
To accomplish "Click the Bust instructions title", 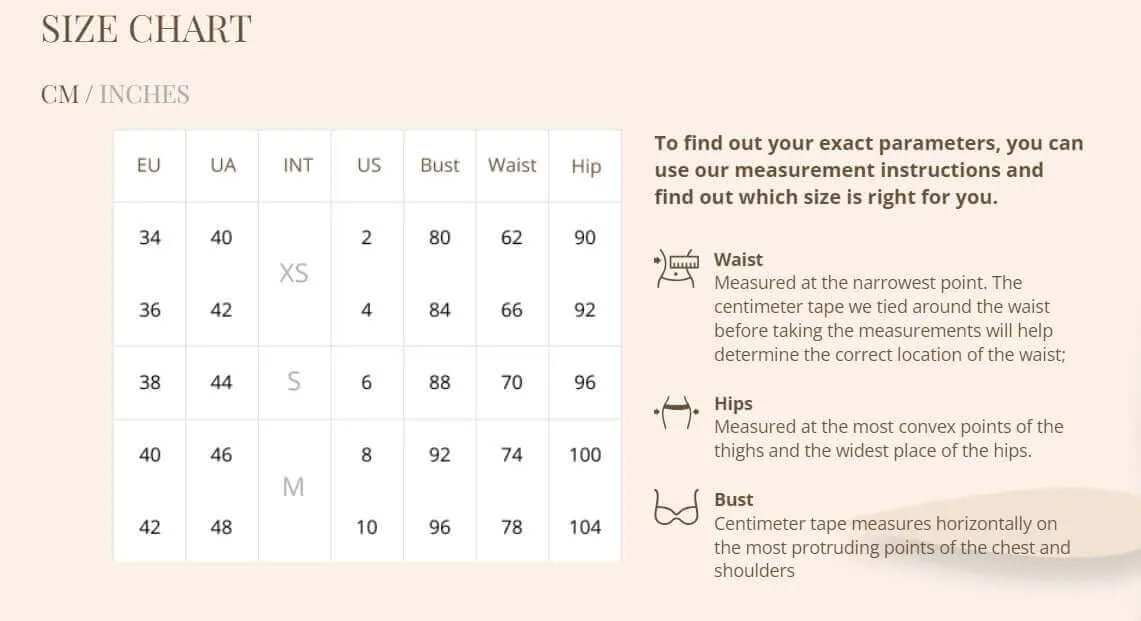I will click(734, 499).
